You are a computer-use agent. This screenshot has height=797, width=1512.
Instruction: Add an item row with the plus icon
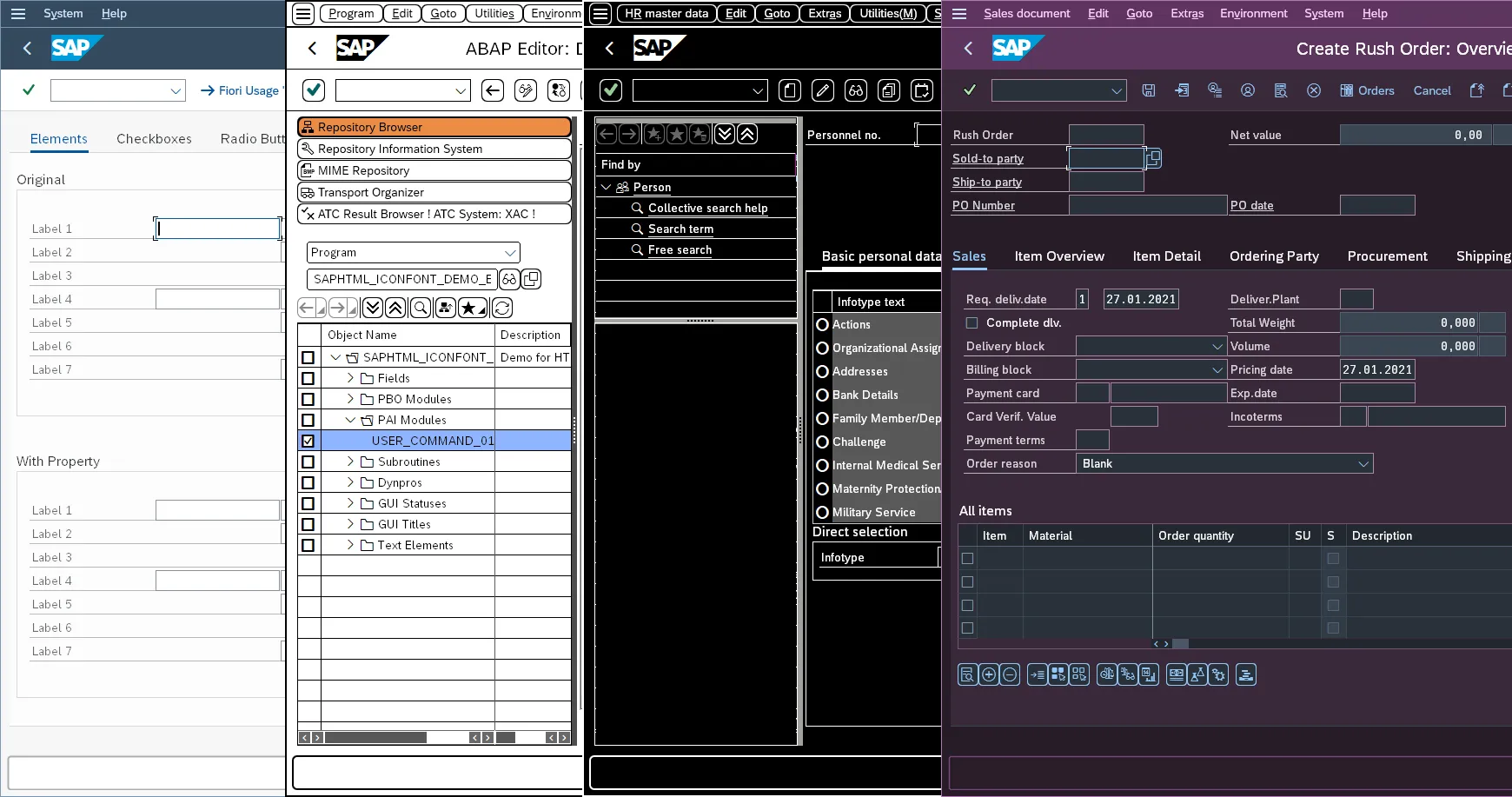pyautogui.click(x=990, y=674)
